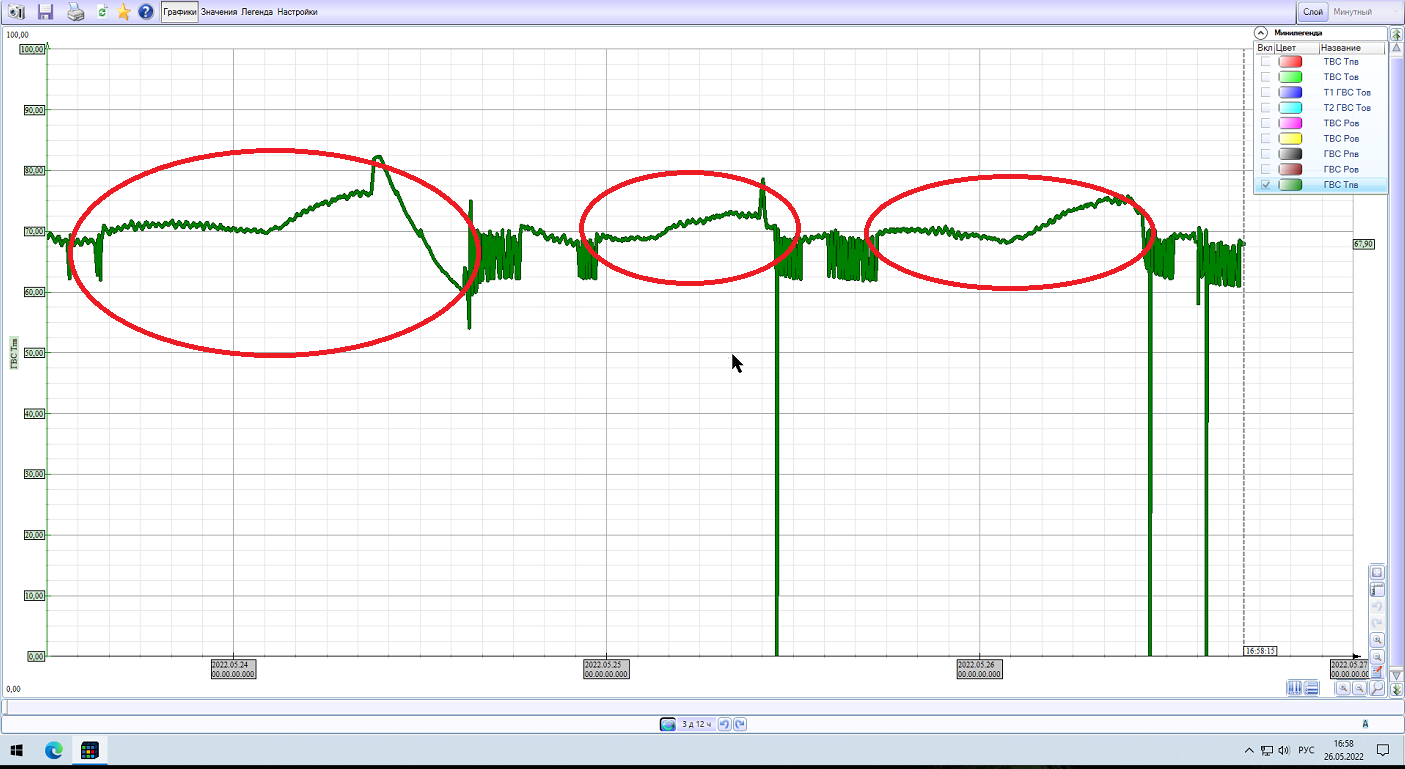Switch to the Значения tab

point(219,12)
